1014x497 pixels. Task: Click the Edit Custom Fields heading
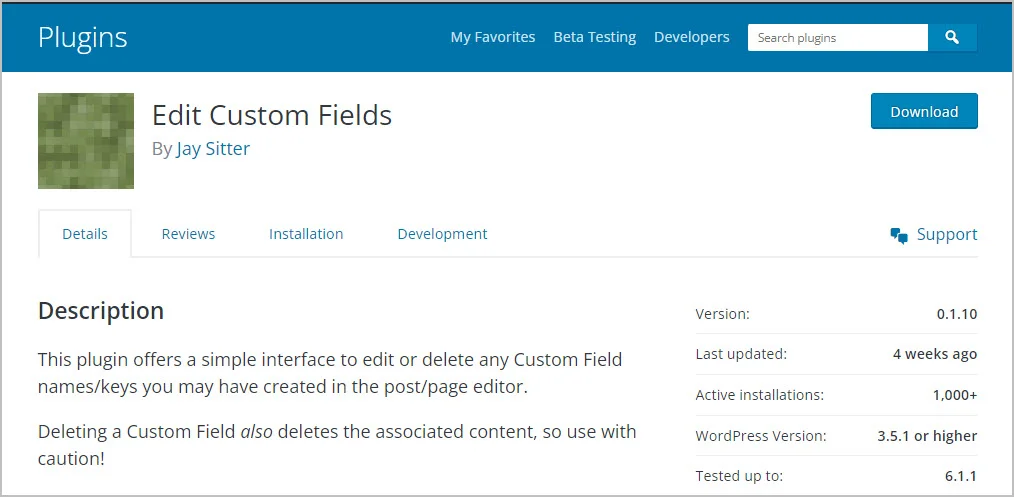(272, 115)
